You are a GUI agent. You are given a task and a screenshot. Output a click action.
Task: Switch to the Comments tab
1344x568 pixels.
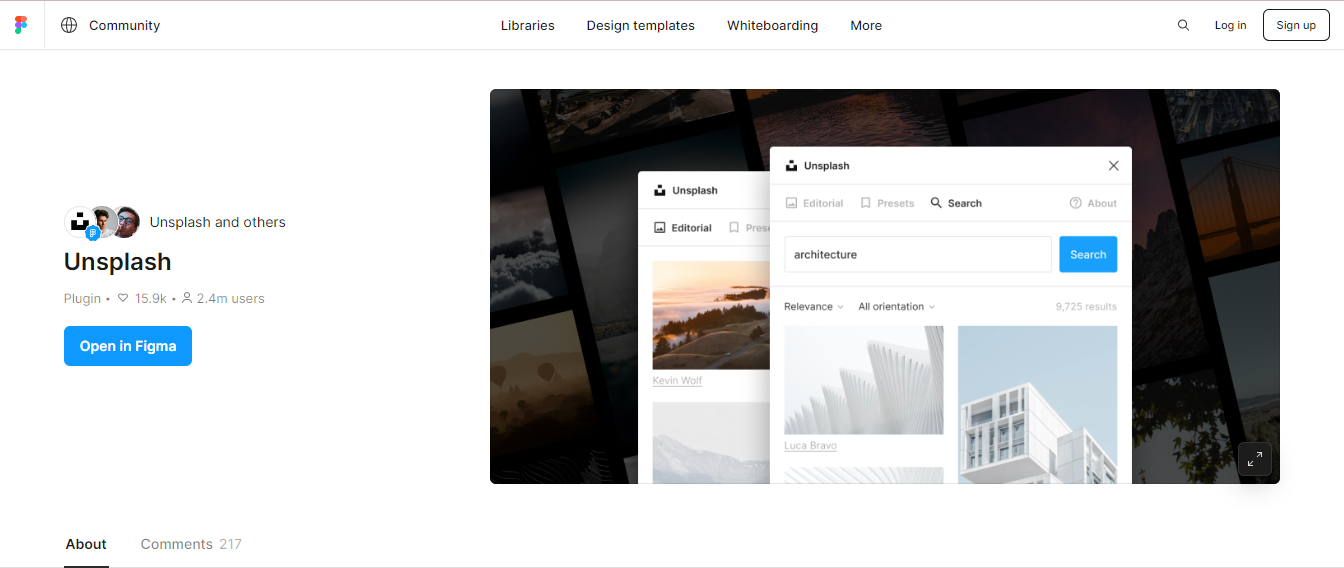pos(191,544)
